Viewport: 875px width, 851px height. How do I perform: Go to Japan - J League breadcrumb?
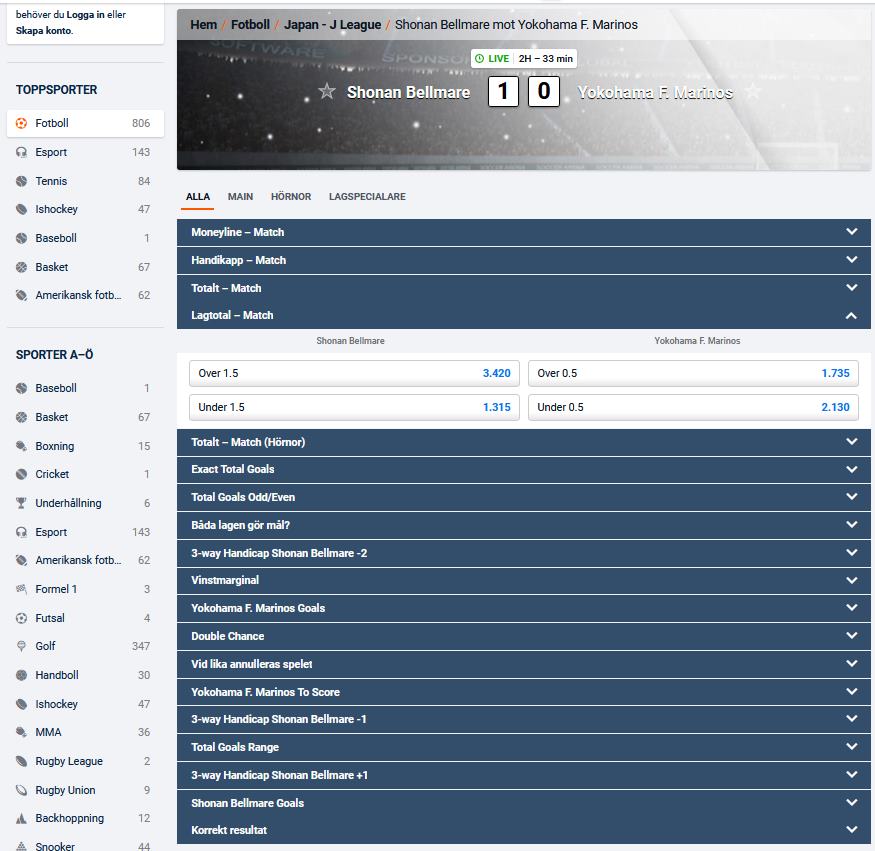tap(333, 25)
